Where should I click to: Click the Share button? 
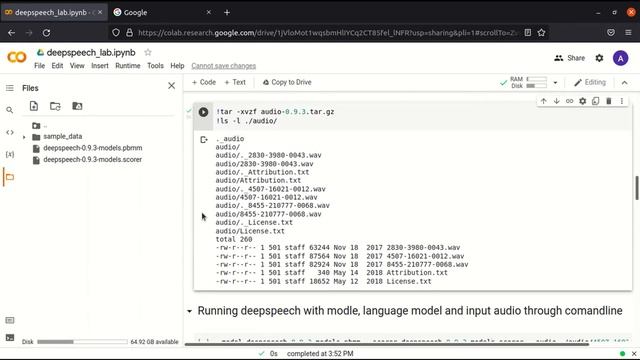(569, 58)
